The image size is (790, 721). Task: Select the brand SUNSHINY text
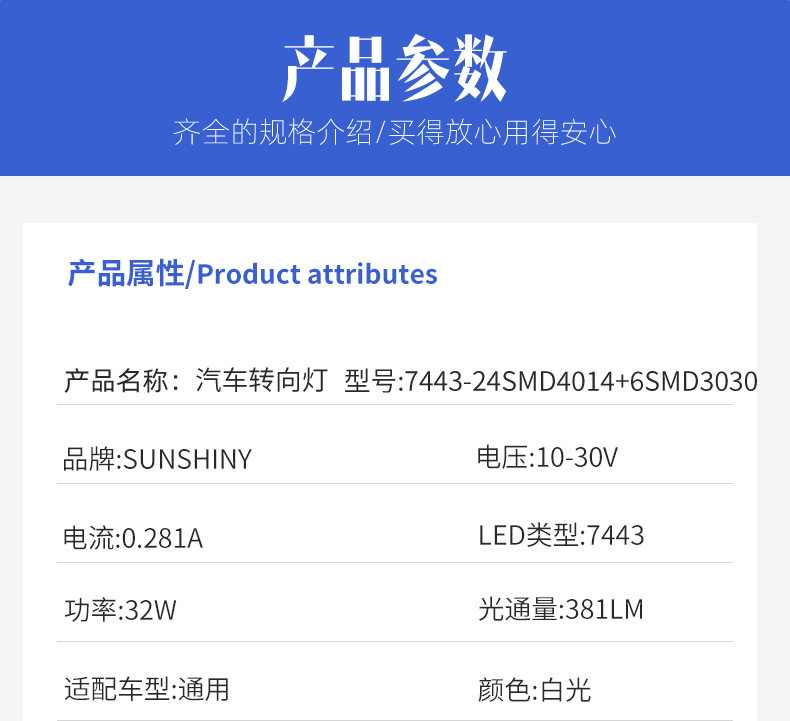[187, 460]
